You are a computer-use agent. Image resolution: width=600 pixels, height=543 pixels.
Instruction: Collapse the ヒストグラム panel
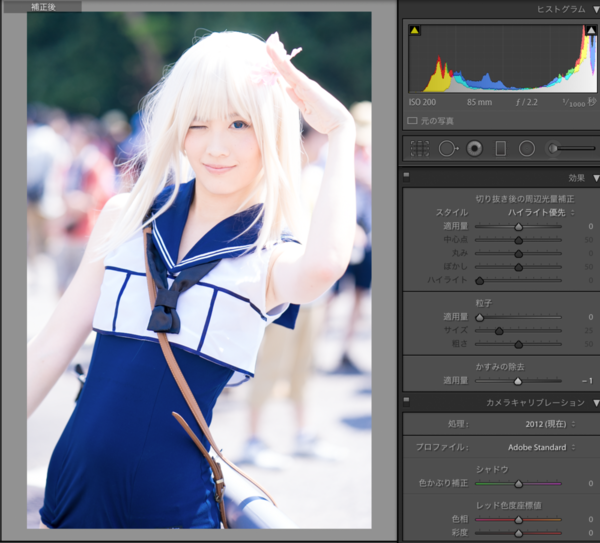pos(596,10)
